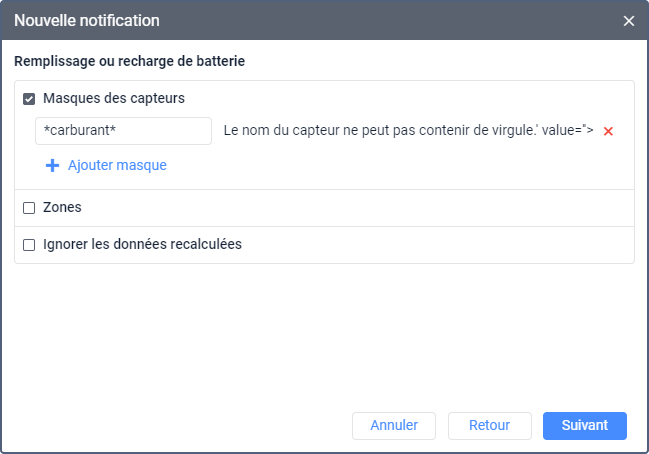Remove the *carburant* mask with red X
This screenshot has height=454, width=649.
pos(608,132)
